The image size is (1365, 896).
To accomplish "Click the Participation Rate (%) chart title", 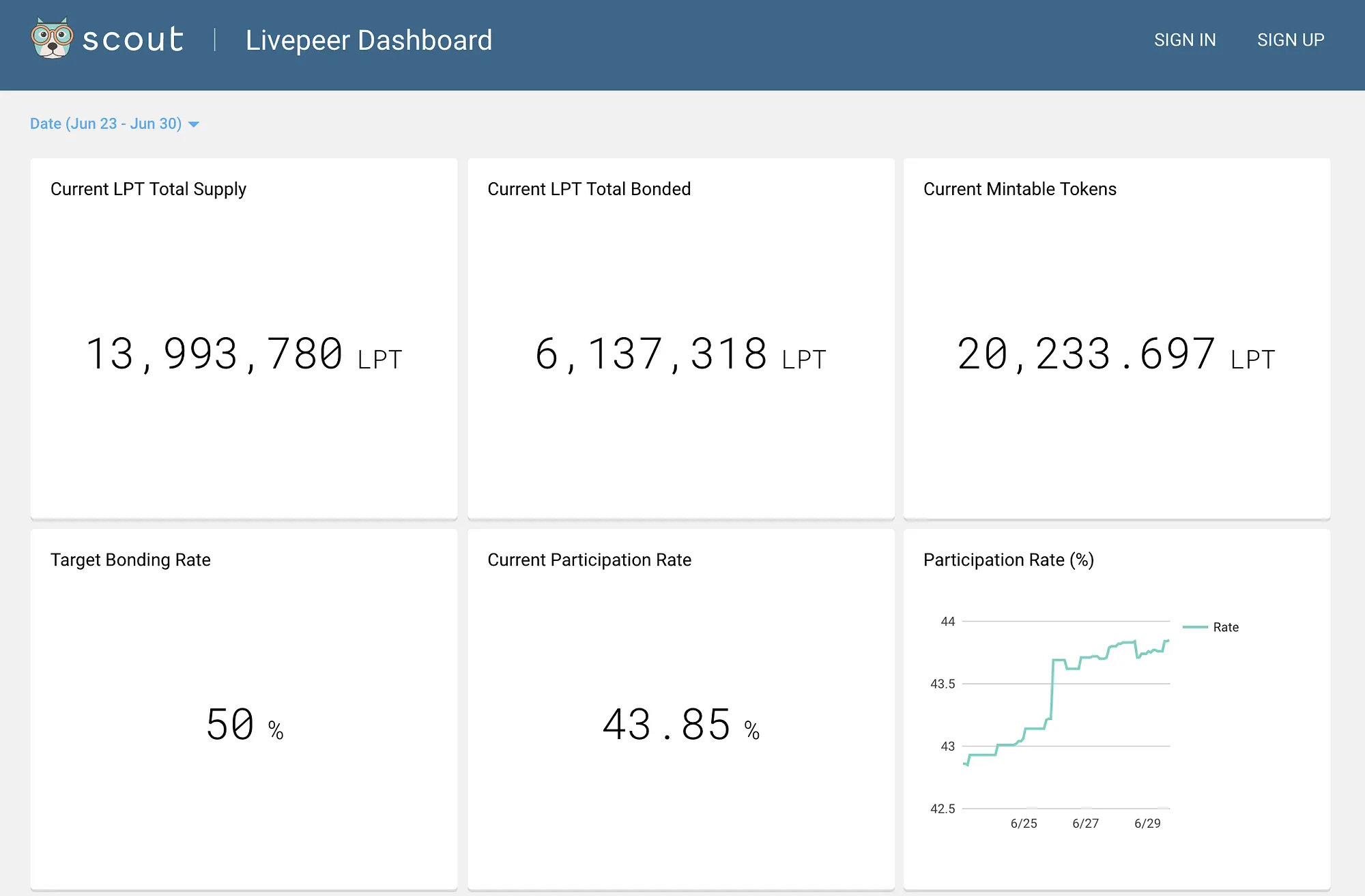I will [1008, 560].
